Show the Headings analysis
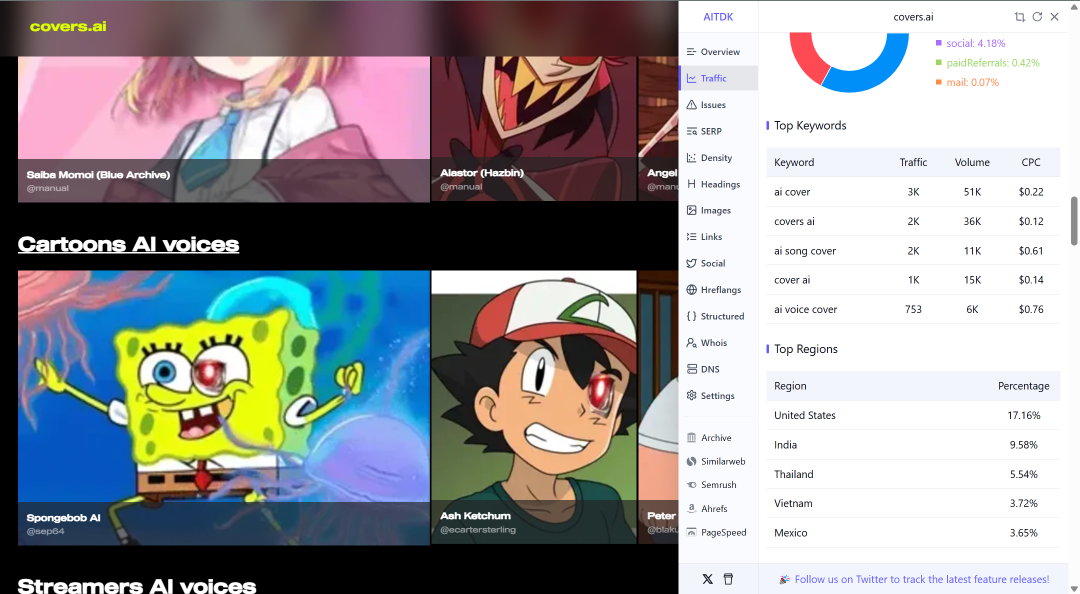 [x=718, y=184]
